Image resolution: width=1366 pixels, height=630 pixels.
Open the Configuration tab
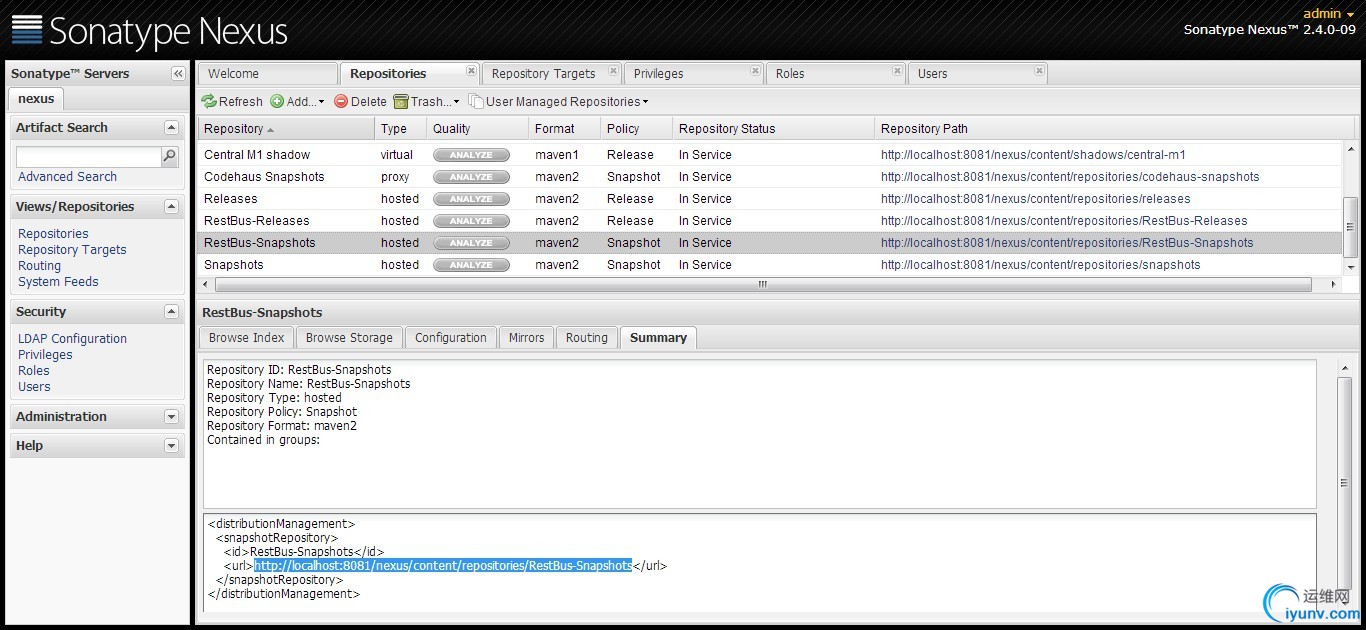pyautogui.click(x=450, y=338)
